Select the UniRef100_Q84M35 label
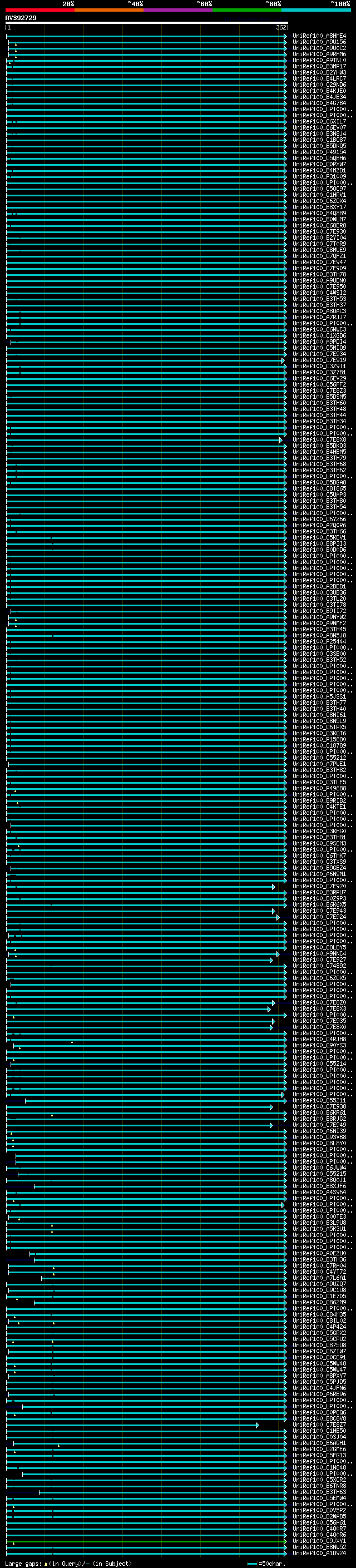Image resolution: width=356 pixels, height=1568 pixels. pyautogui.click(x=319, y=1315)
